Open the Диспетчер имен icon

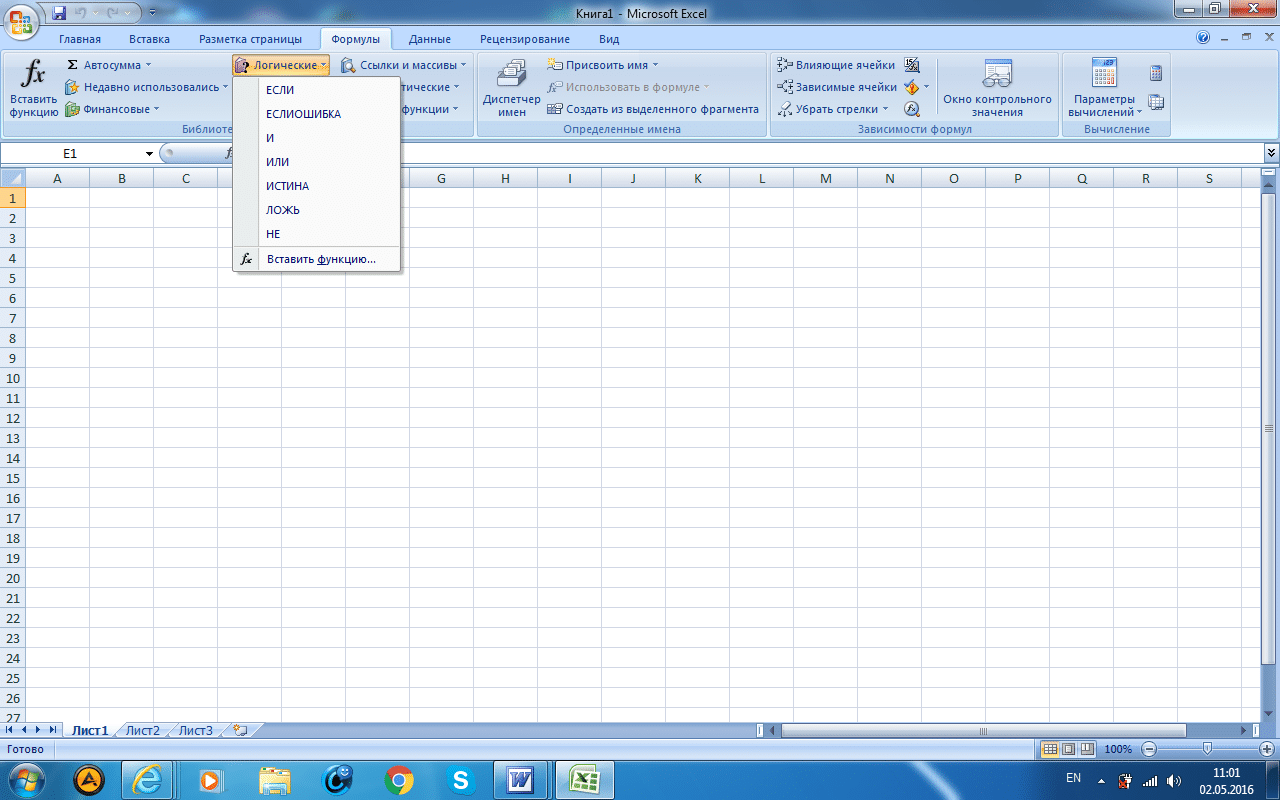point(511,74)
